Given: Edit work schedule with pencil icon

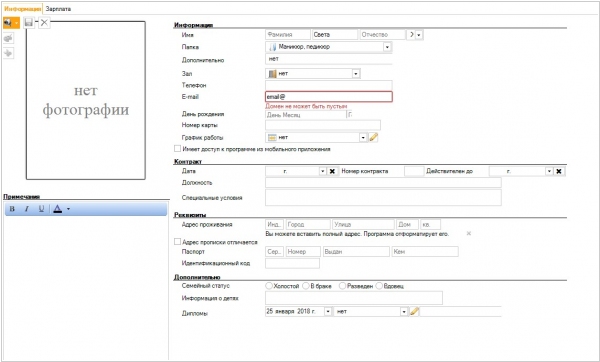Looking at the screenshot, I should (x=373, y=137).
